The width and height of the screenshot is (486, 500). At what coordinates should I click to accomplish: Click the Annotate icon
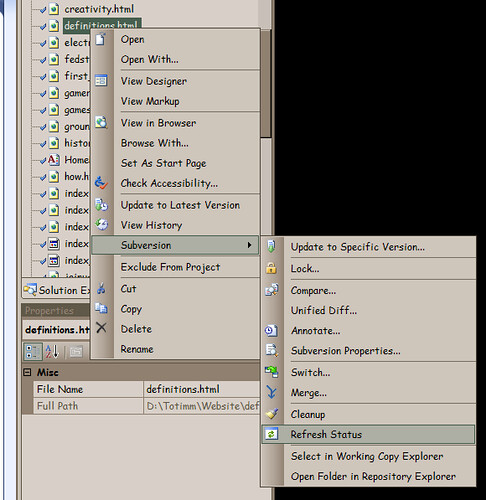(x=271, y=330)
